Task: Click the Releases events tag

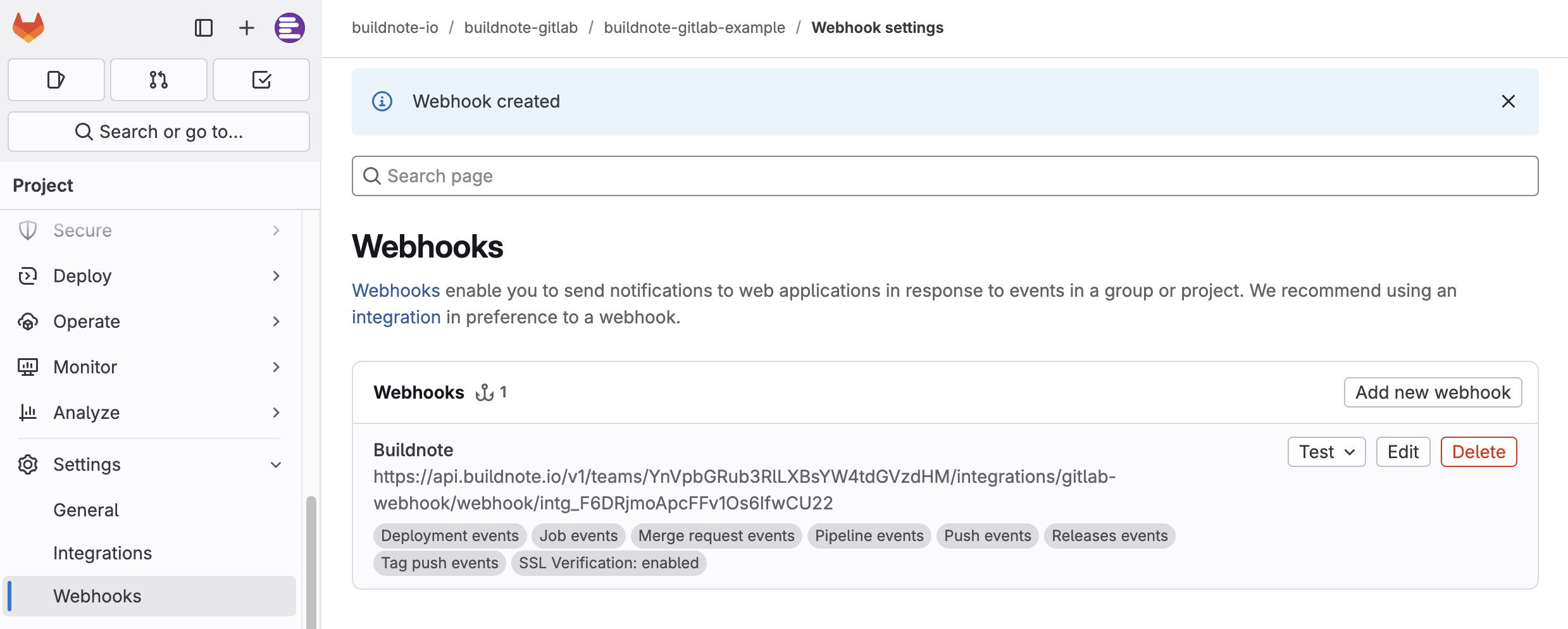Action: 1110,536
